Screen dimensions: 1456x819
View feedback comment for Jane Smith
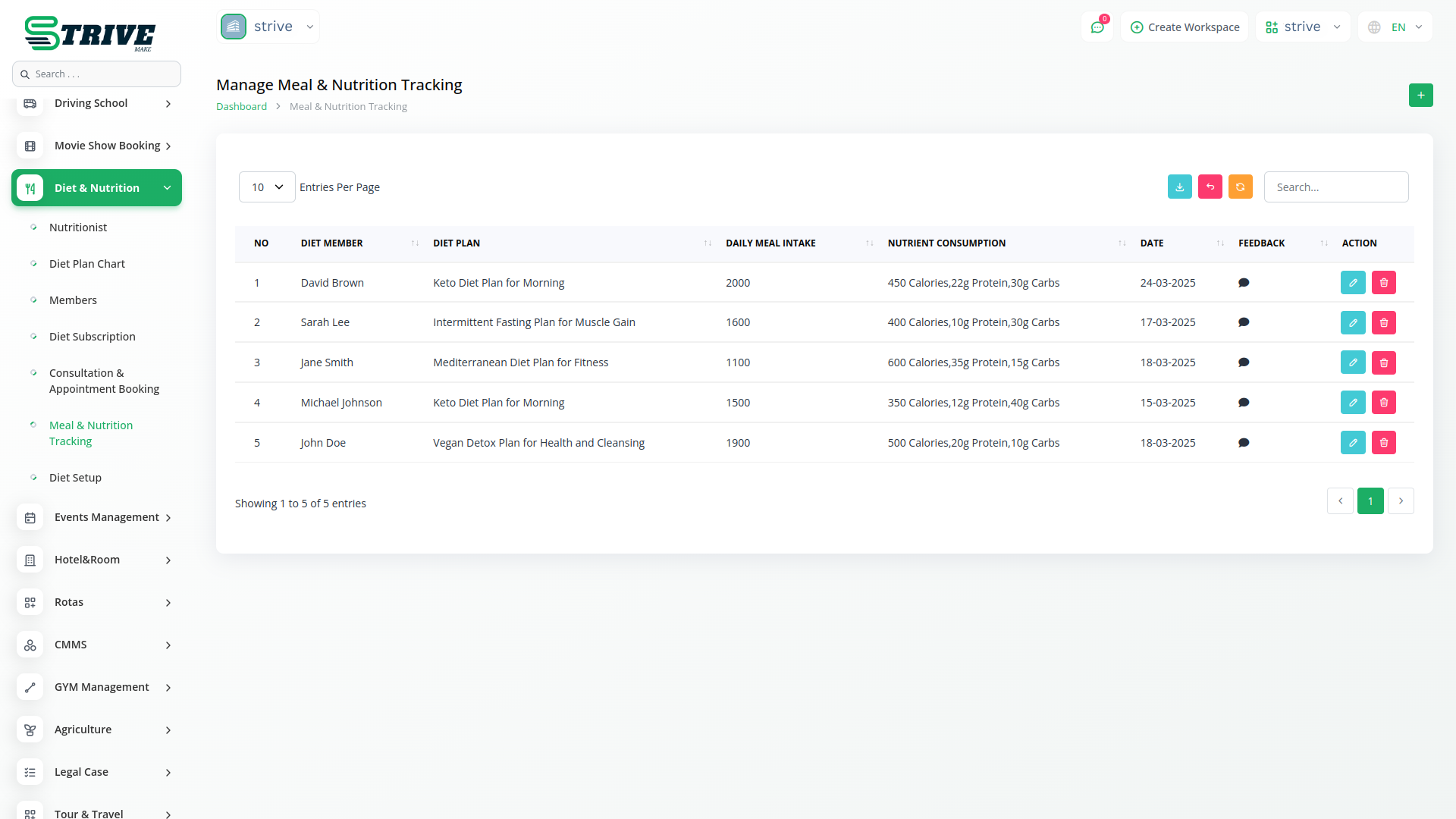click(x=1243, y=362)
